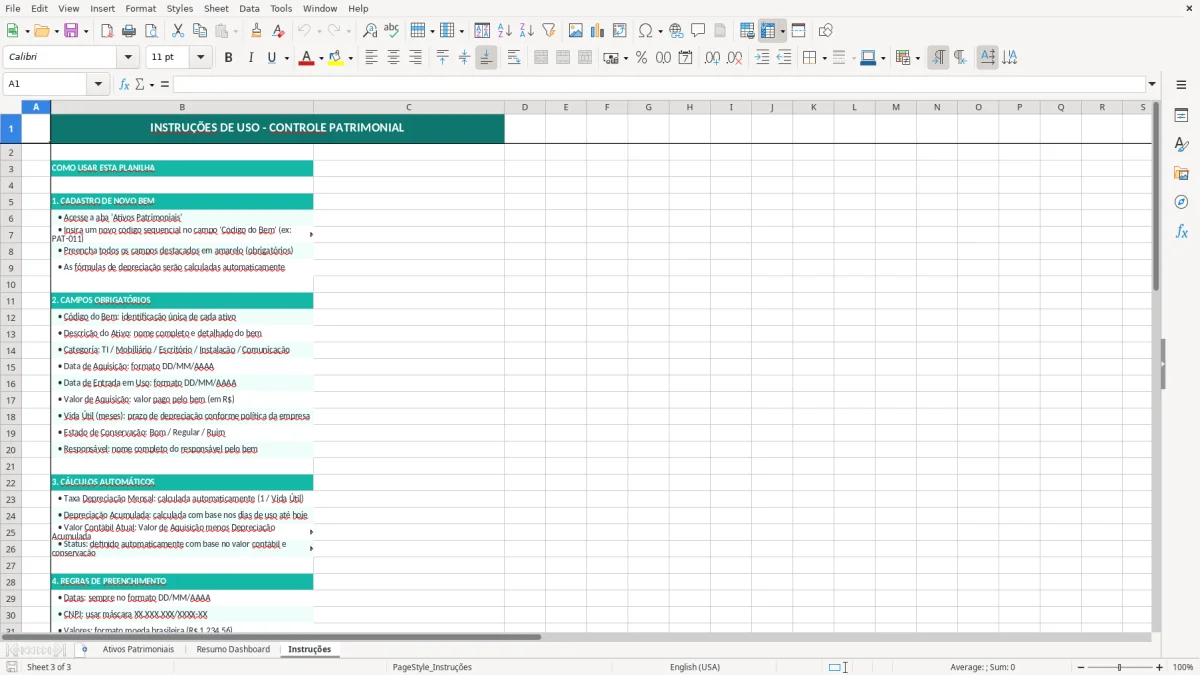Apply yellow background highlight color
Viewport: 1200px width, 675px height.
point(336,58)
